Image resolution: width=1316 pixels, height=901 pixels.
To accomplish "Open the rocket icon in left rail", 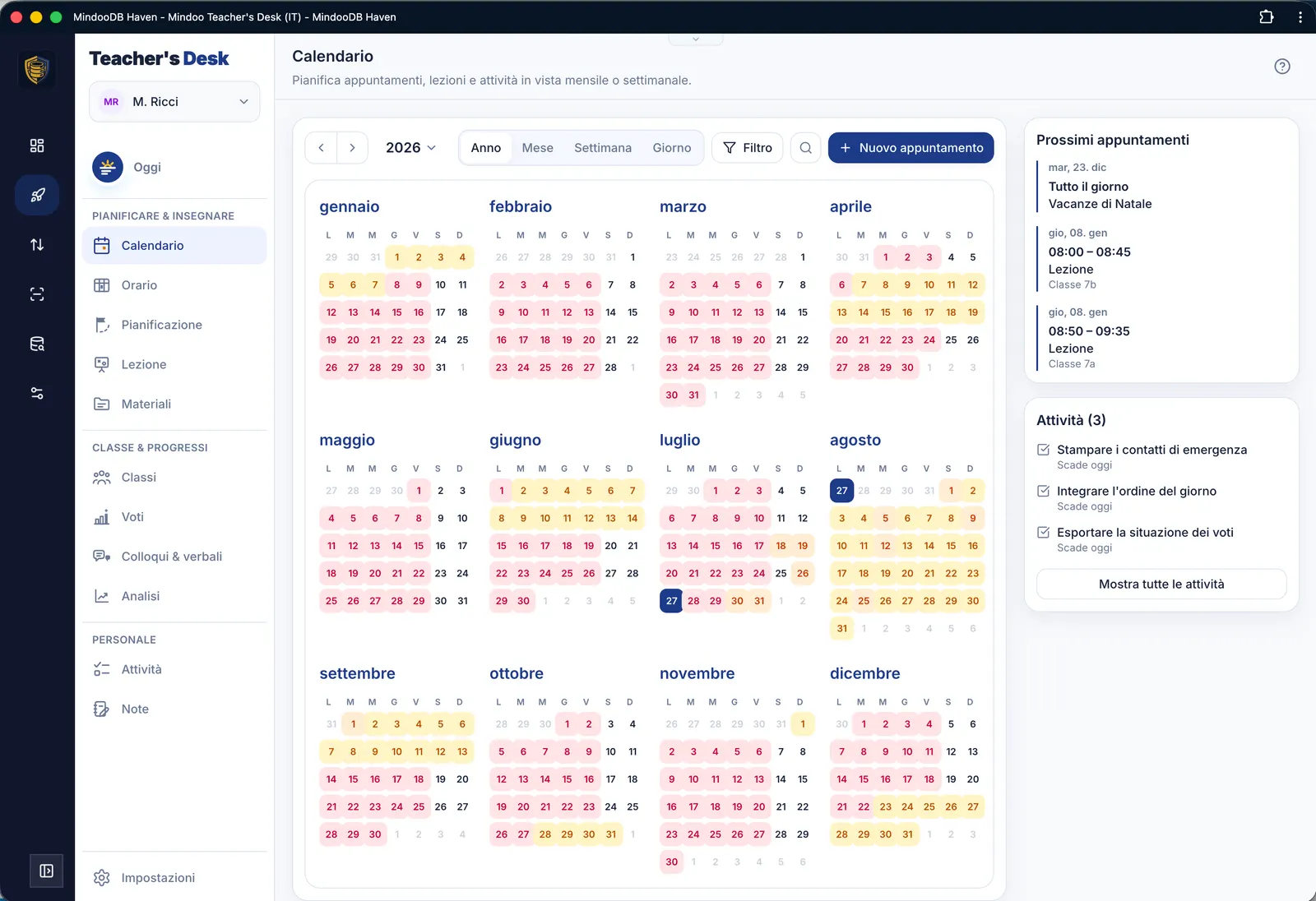I will (37, 195).
